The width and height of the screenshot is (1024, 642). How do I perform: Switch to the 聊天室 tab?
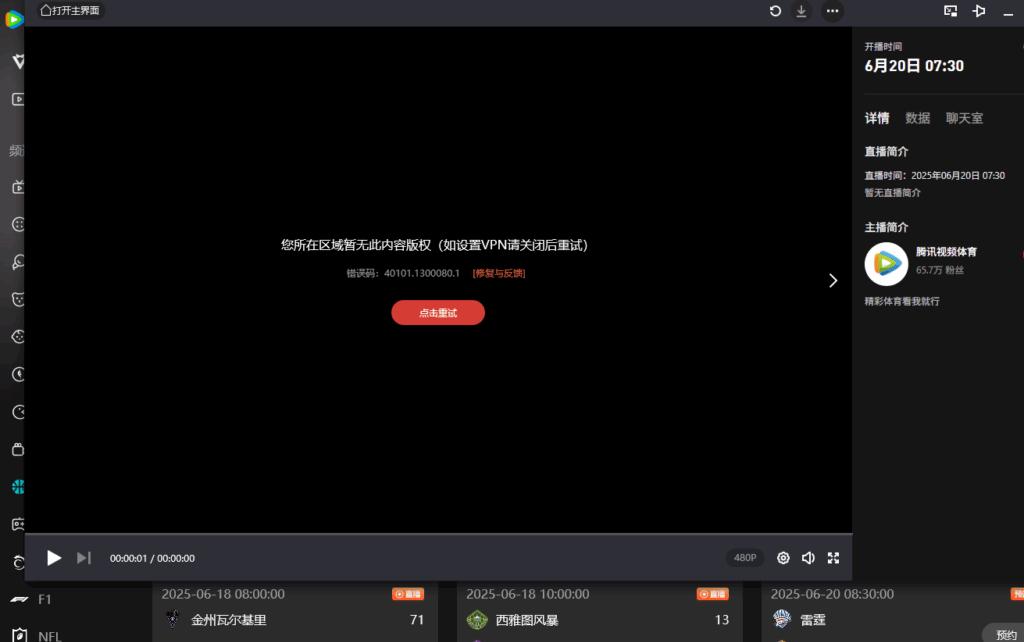[964, 118]
